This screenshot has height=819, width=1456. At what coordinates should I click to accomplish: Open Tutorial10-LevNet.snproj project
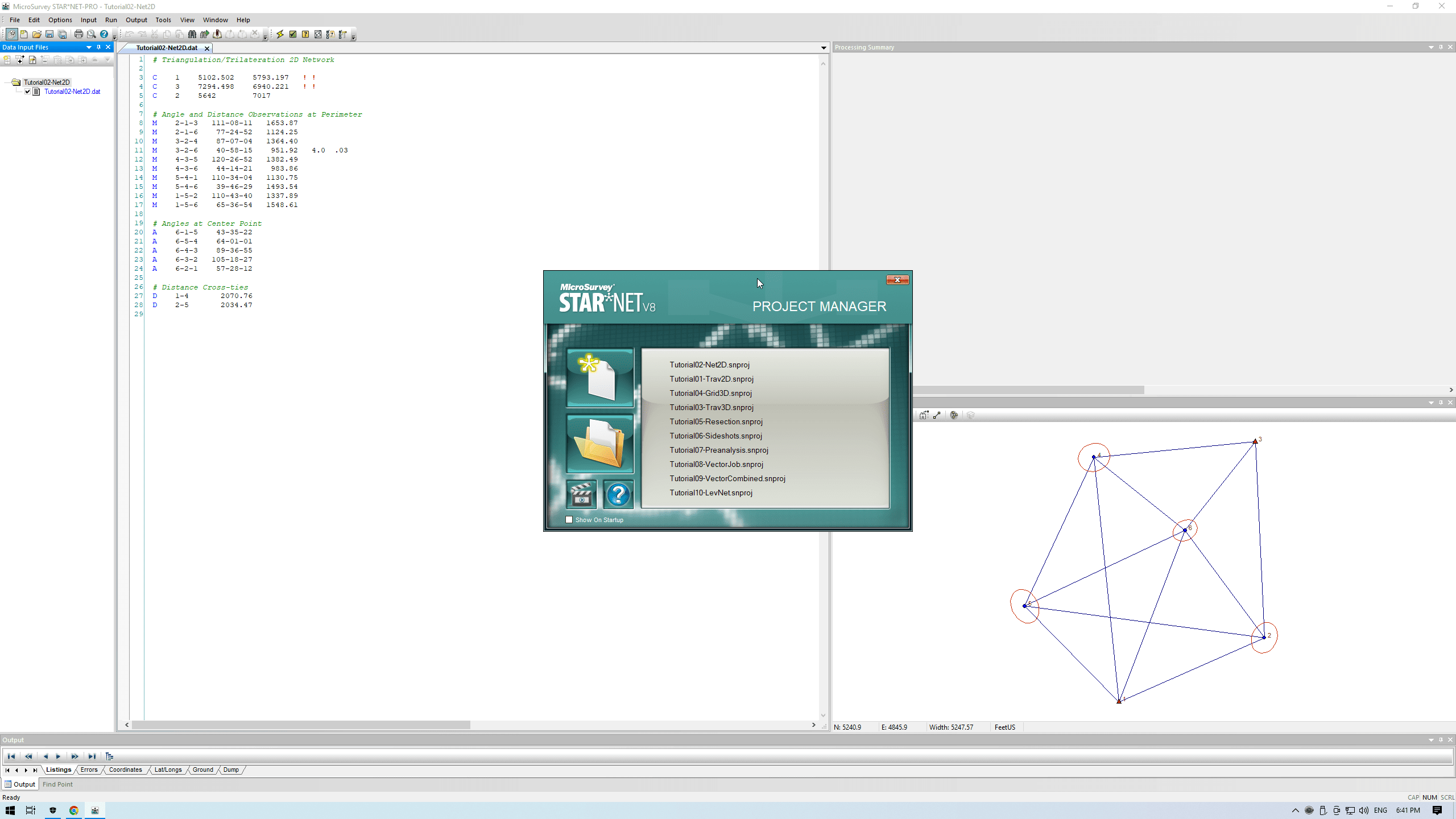(710, 493)
